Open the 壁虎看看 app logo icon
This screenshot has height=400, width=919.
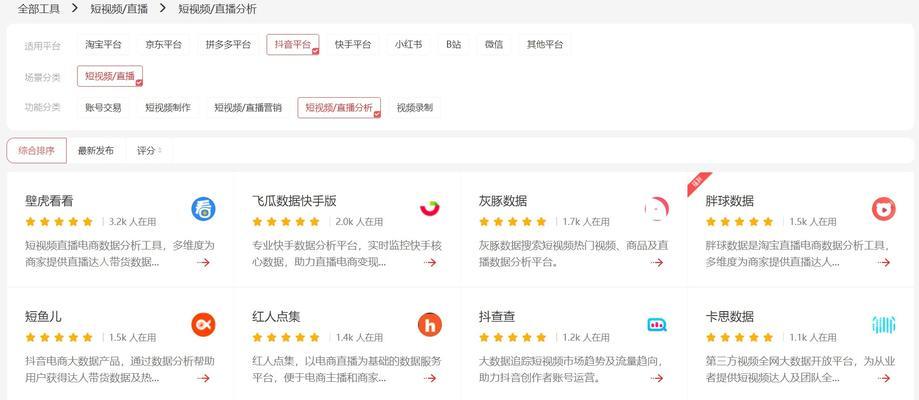tap(203, 209)
